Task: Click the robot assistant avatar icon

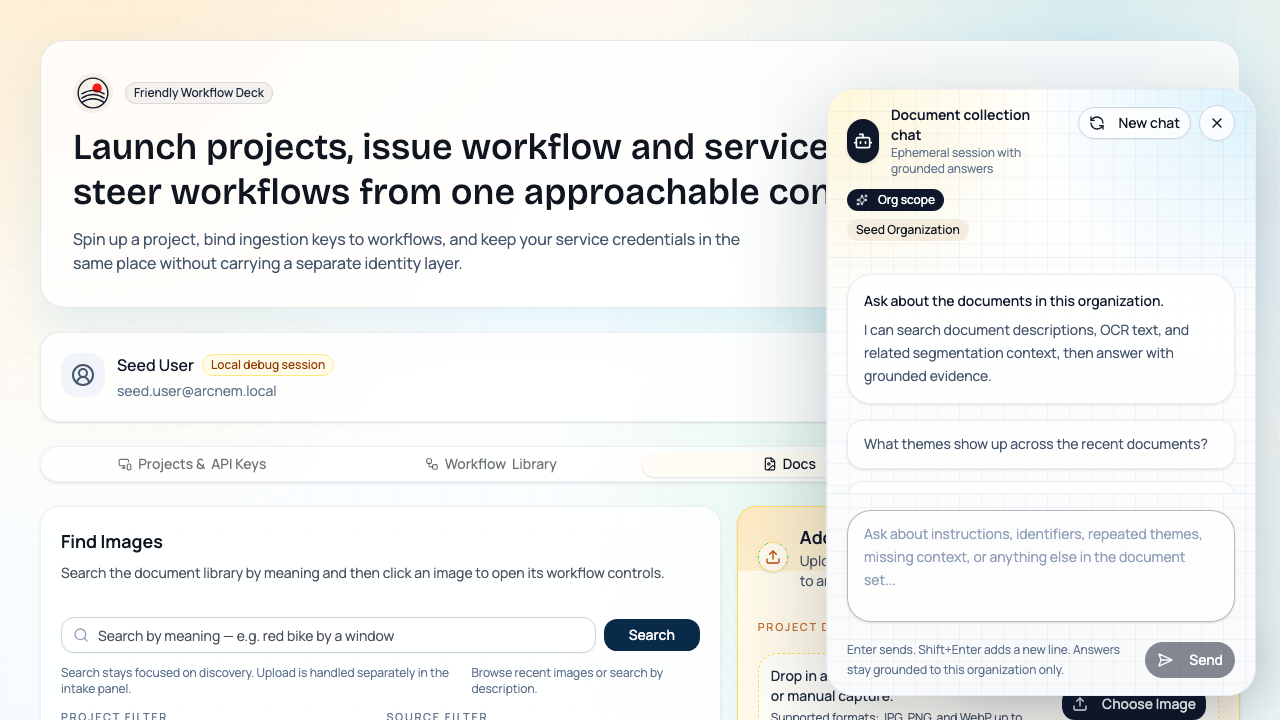Action: point(862,141)
